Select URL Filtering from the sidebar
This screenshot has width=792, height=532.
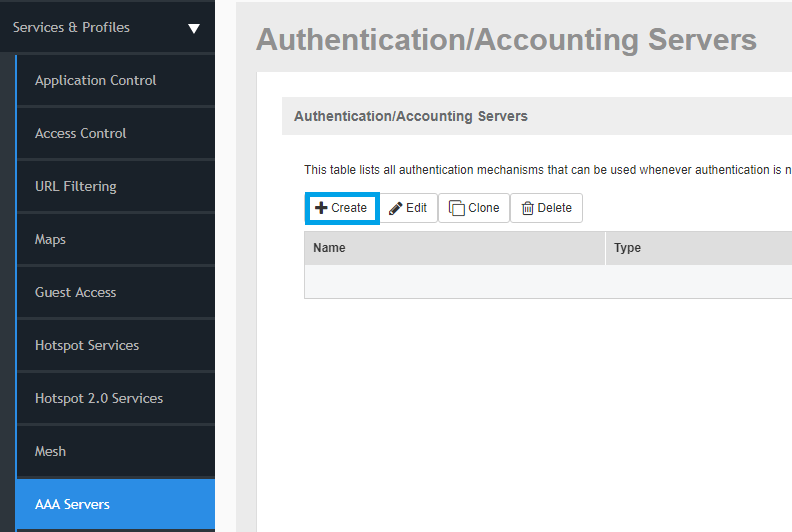coord(76,187)
